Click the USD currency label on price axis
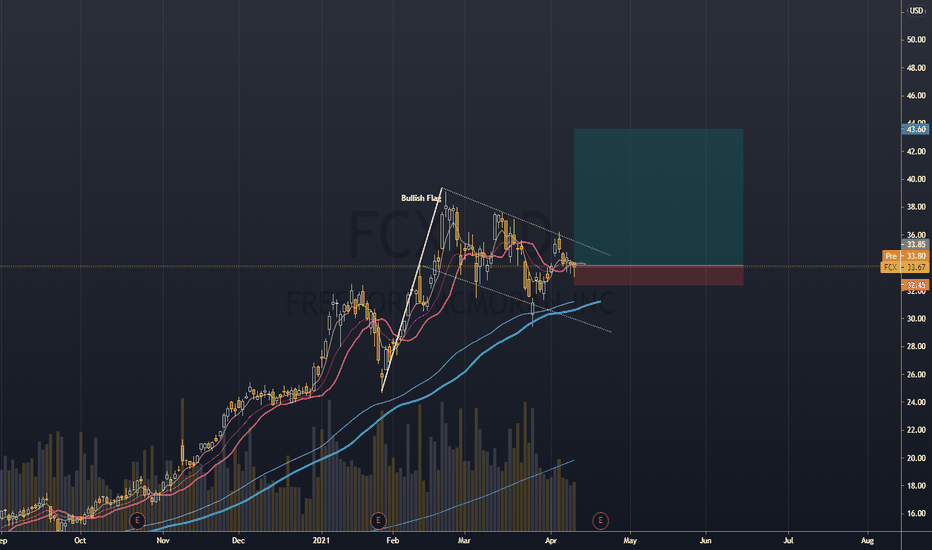Image resolution: width=932 pixels, height=550 pixels. [916, 11]
